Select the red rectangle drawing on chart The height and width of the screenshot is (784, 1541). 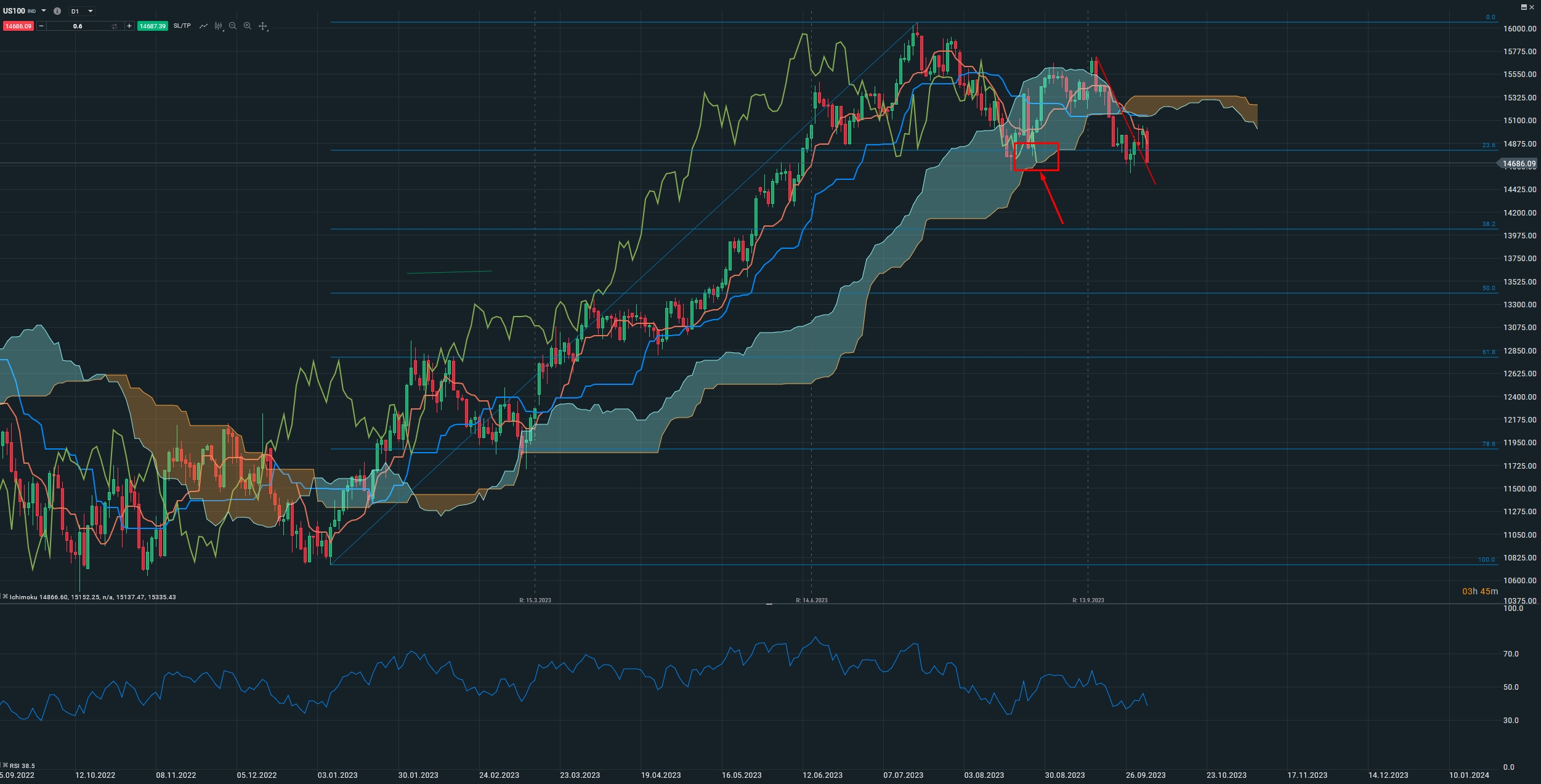1036,143
